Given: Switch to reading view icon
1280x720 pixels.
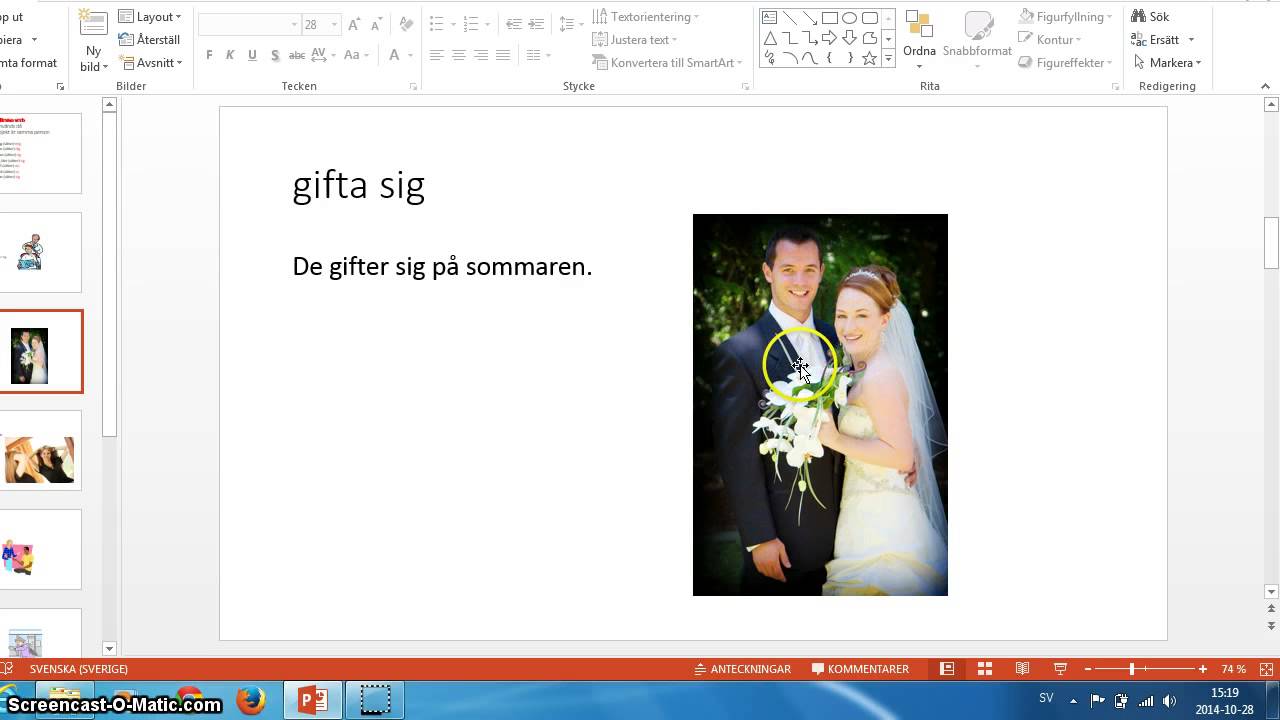Looking at the screenshot, I should coord(1022,669).
